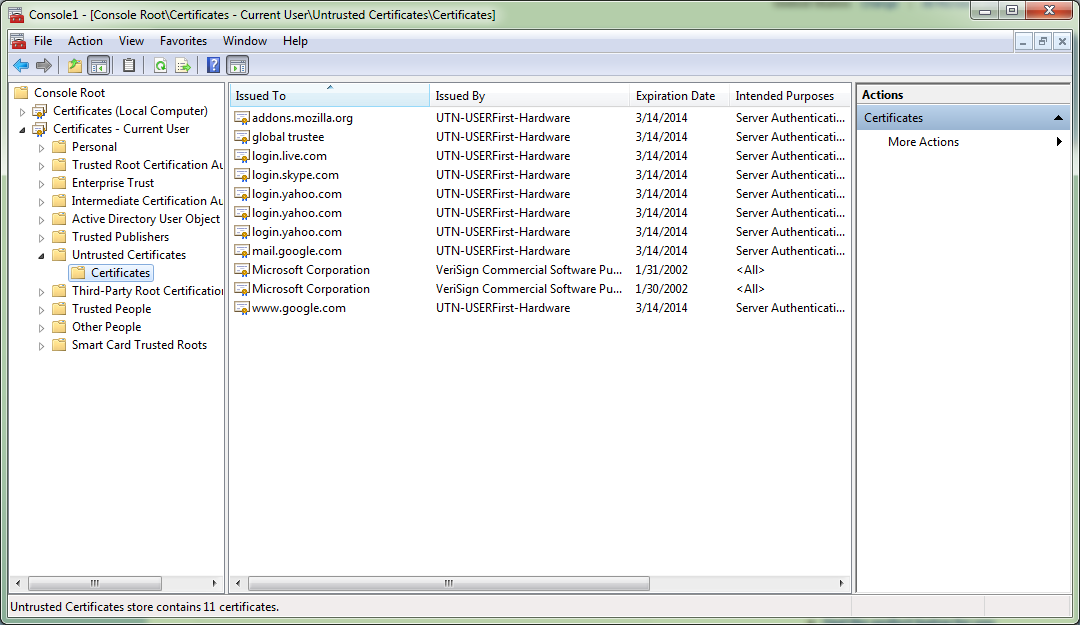Minimize the inner MDI child window
The image size is (1080, 625).
(1023, 42)
